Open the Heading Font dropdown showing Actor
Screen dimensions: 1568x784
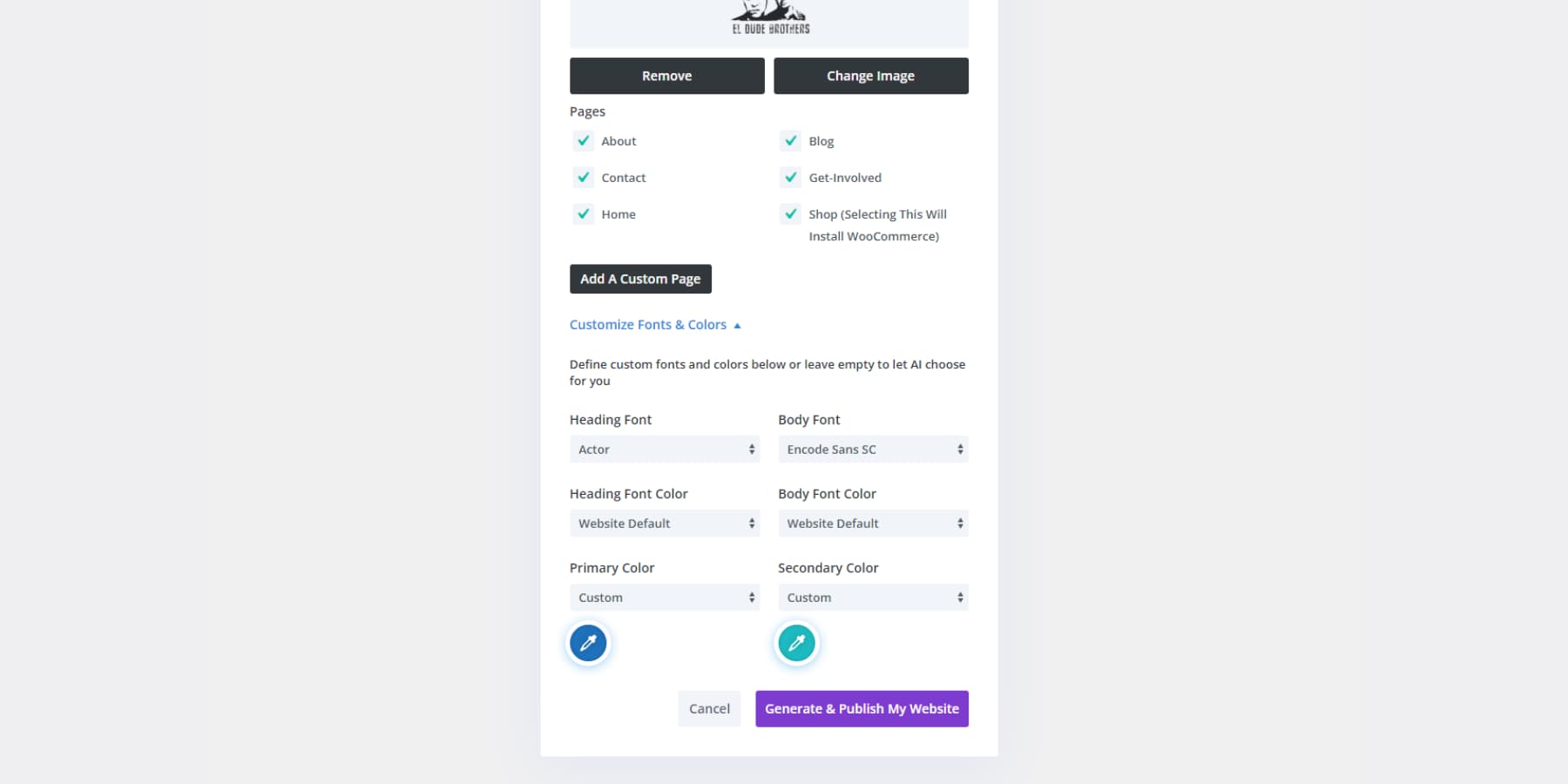664,449
